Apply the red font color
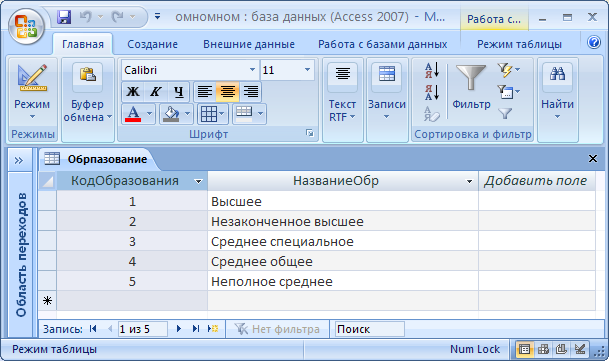Screen dimensions: 609x361 (133, 114)
